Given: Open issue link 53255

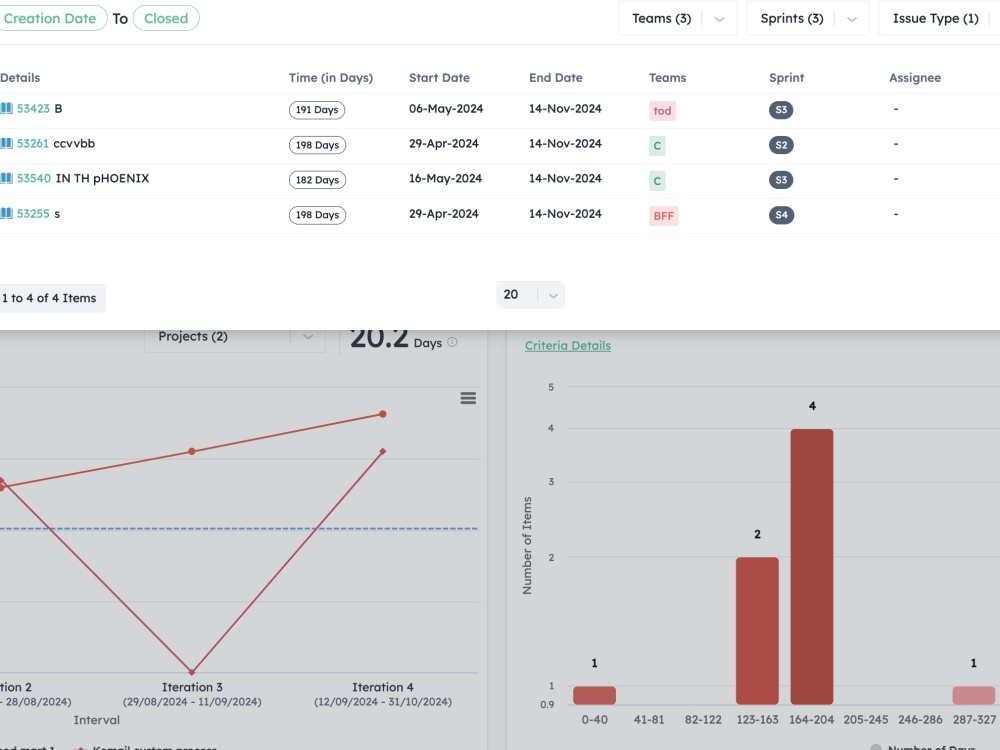Looking at the screenshot, I should (33, 214).
